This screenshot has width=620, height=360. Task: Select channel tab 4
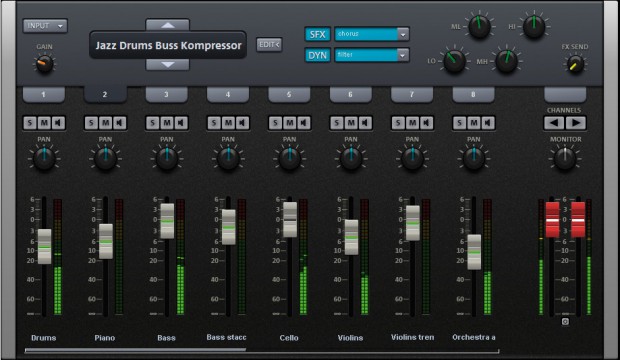click(228, 95)
